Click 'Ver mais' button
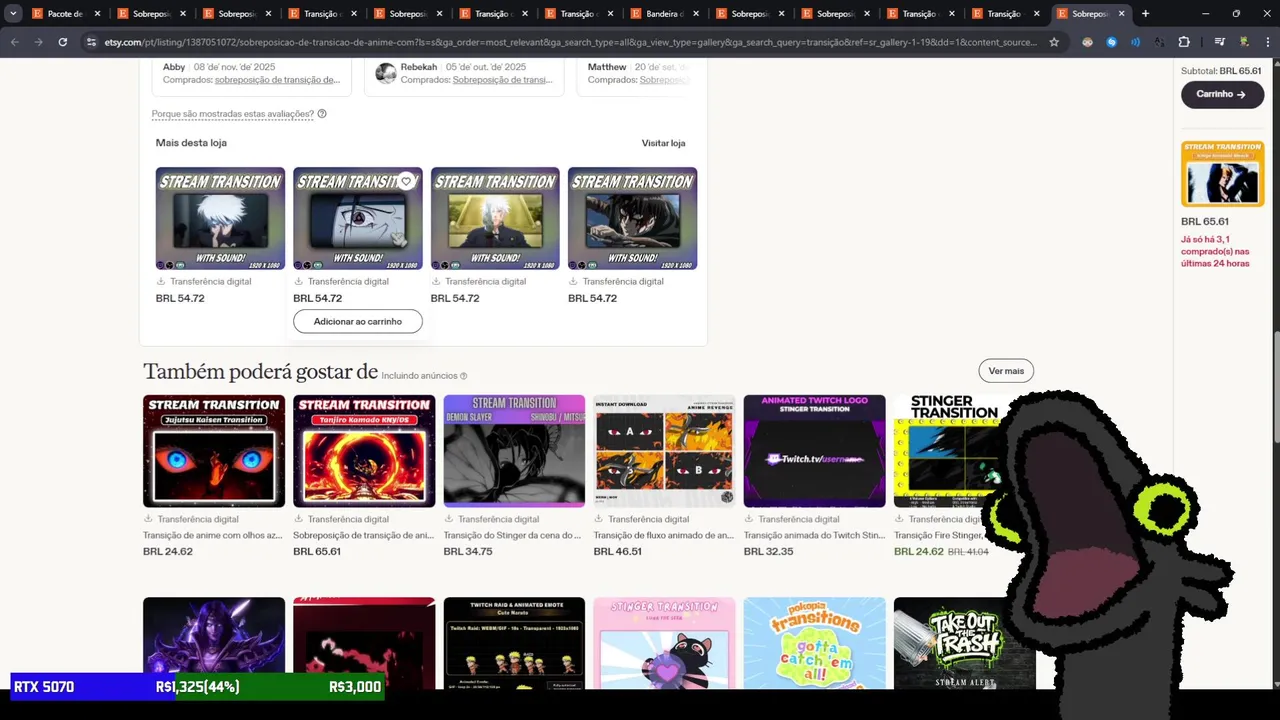This screenshot has width=1280, height=720. (x=1006, y=371)
